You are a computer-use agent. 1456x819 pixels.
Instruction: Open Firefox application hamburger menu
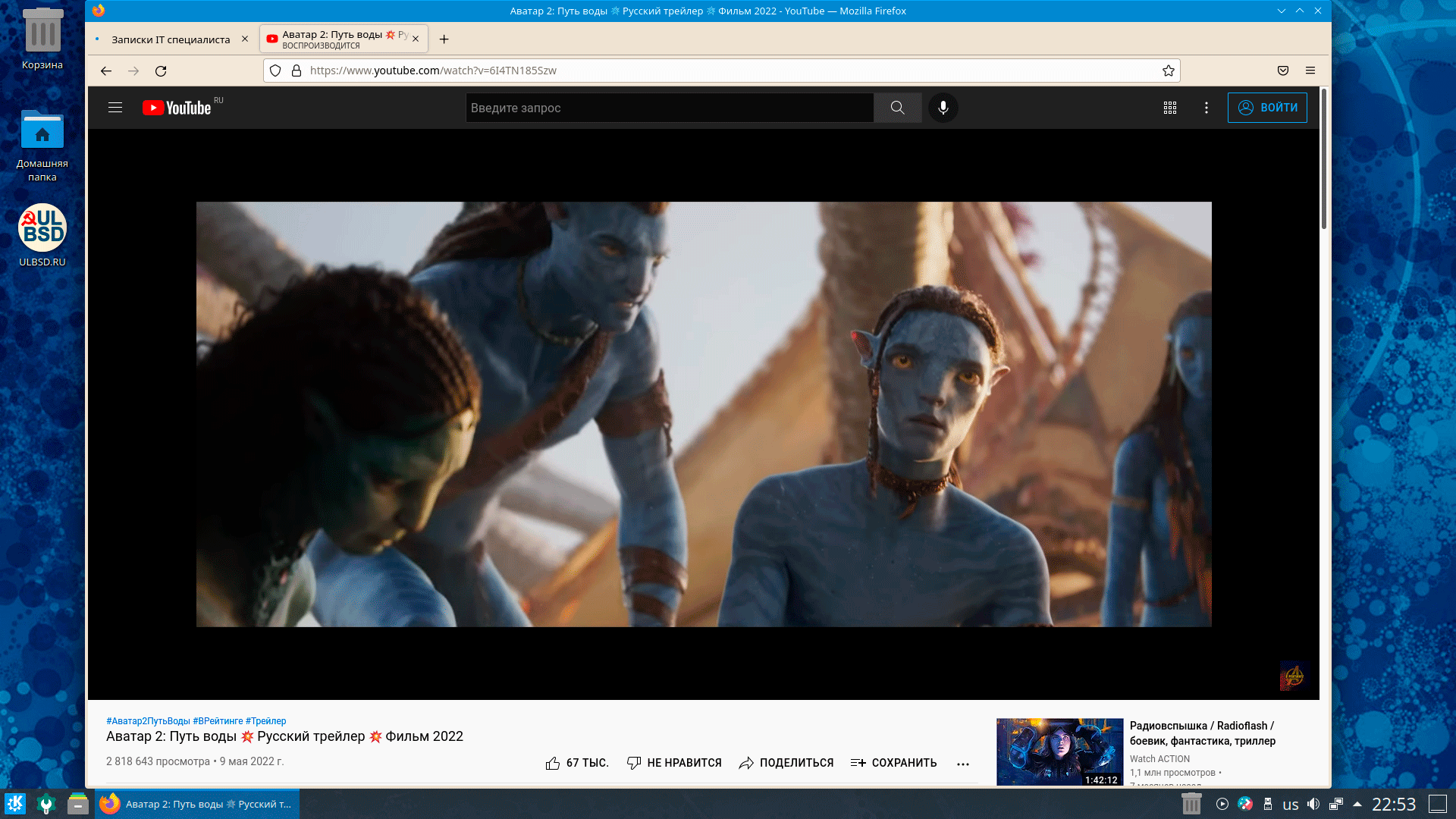tap(1310, 71)
